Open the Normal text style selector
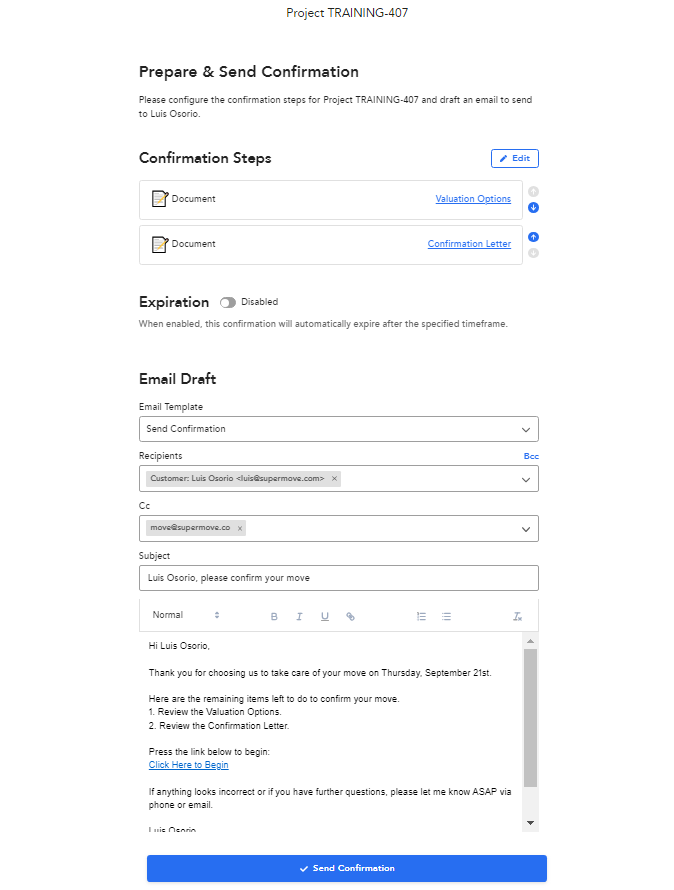 186,615
